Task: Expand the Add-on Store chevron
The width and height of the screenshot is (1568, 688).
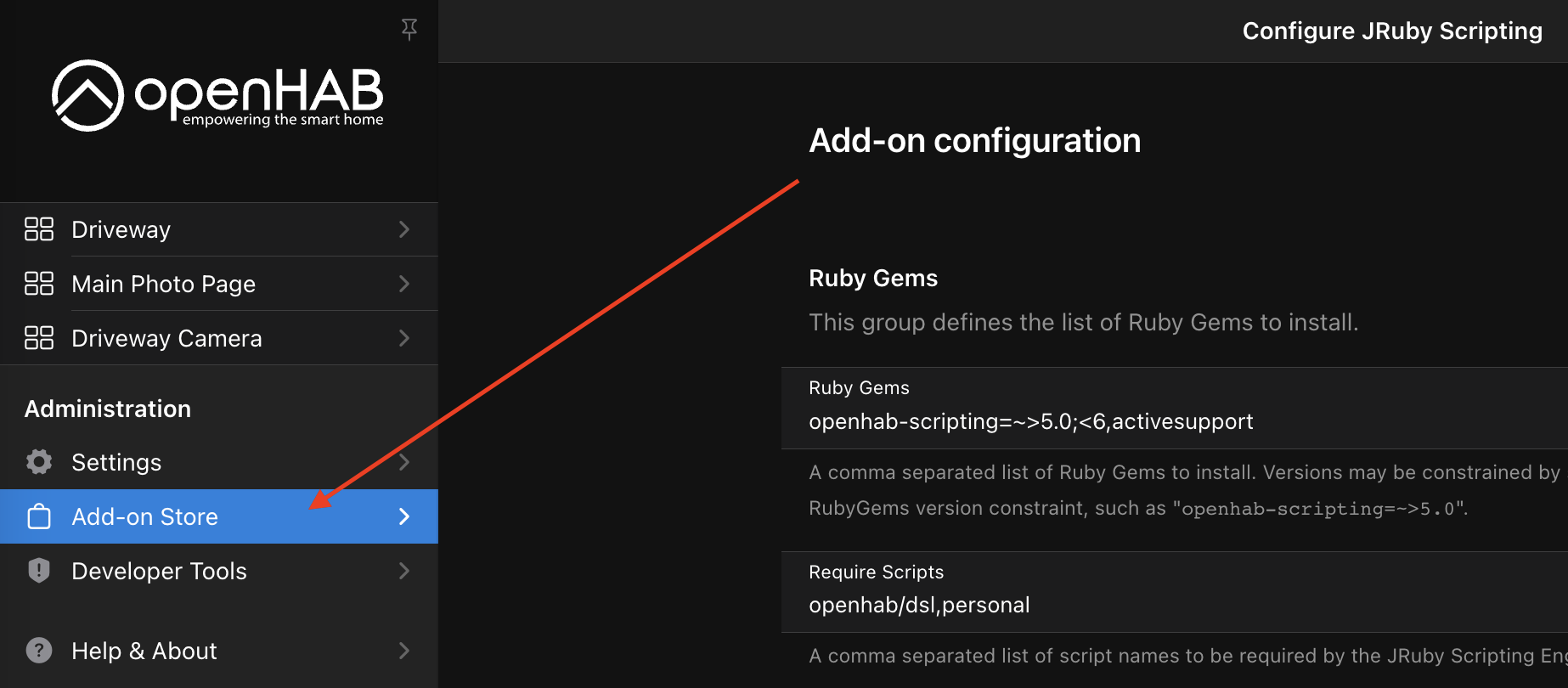Action: click(403, 516)
